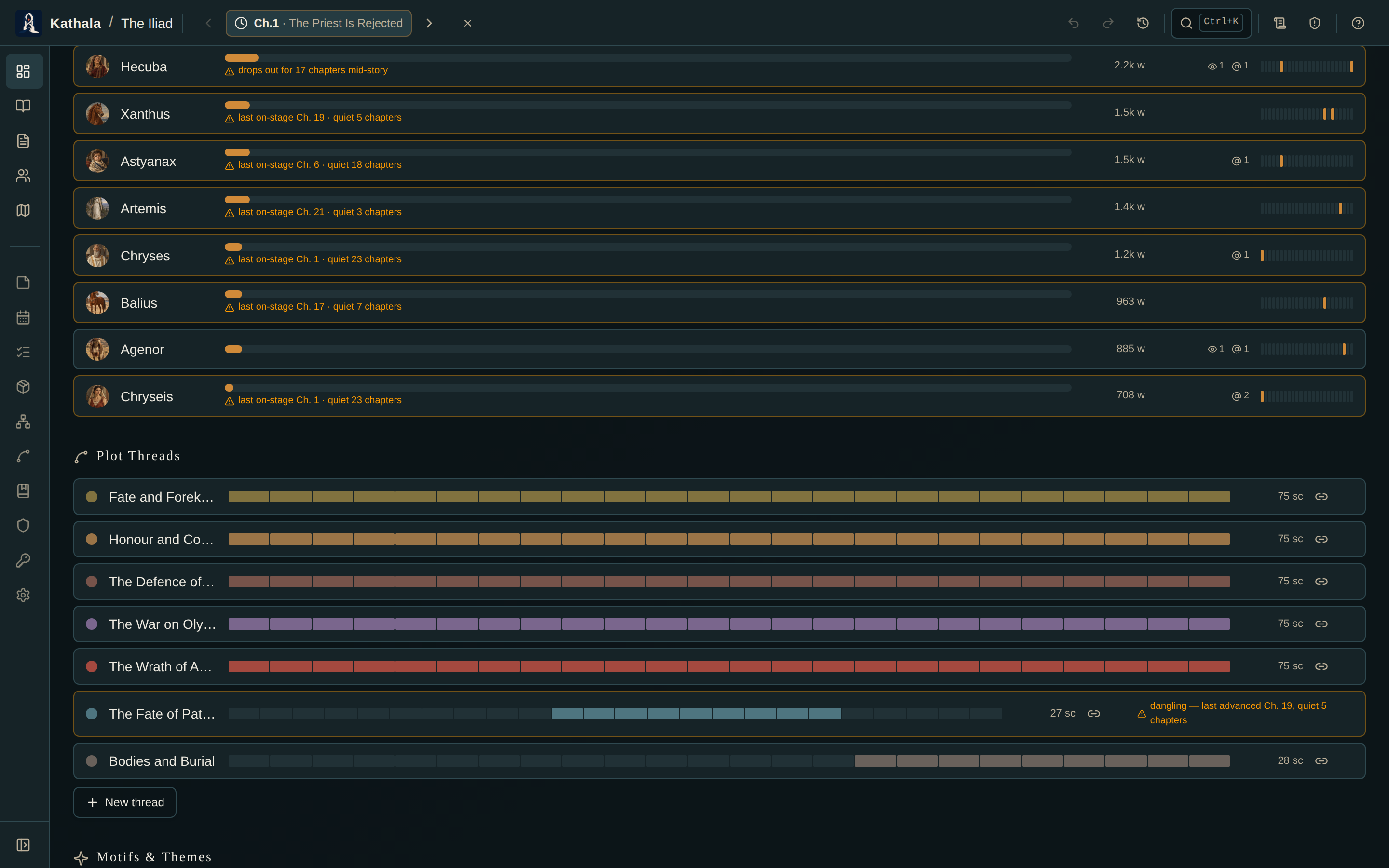Viewport: 1389px width, 868px height.
Task: Open the Ctrl+K search box
Action: pyautogui.click(x=1211, y=23)
